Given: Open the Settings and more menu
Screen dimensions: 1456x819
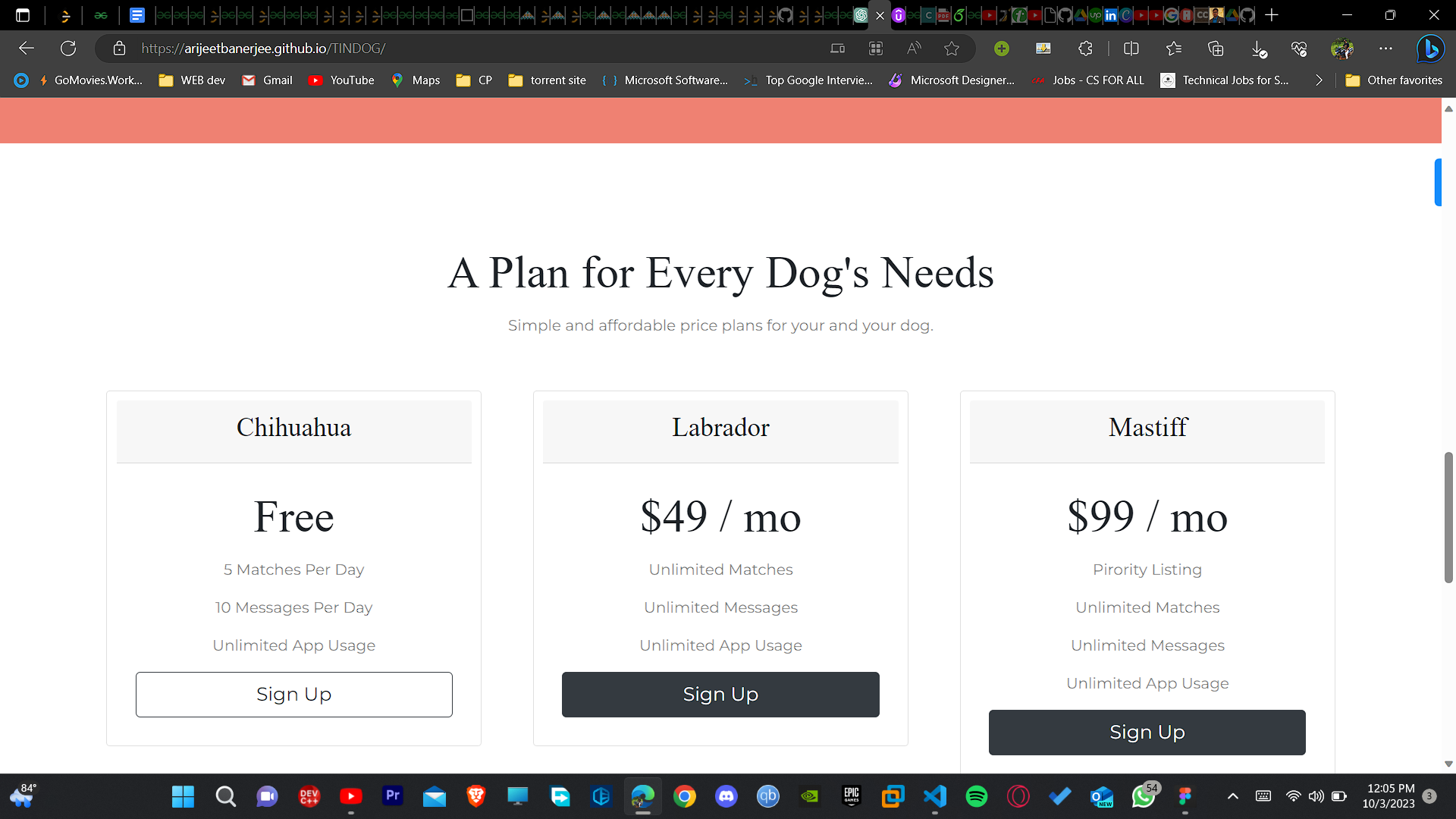Looking at the screenshot, I should [1387, 49].
